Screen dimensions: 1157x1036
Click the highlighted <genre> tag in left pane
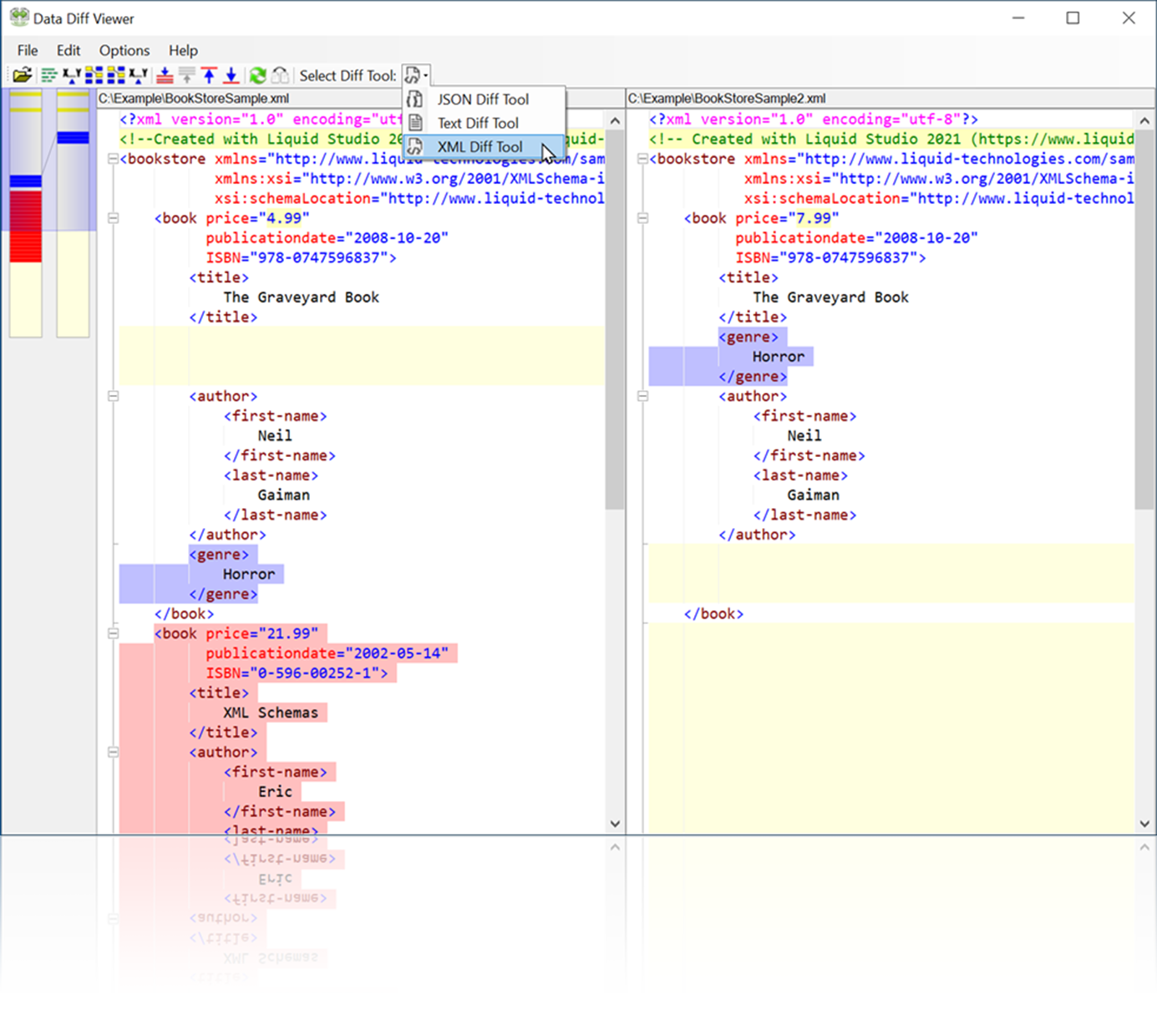click(219, 554)
